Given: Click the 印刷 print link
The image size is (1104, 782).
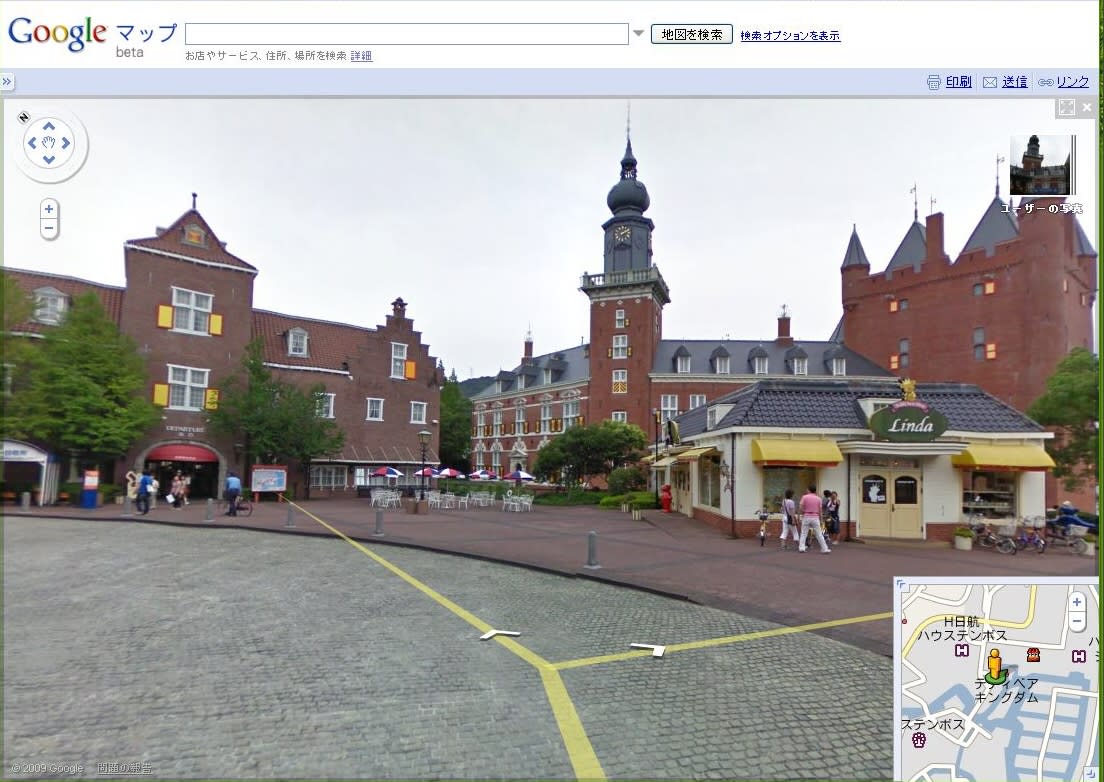Looking at the screenshot, I should click(958, 82).
